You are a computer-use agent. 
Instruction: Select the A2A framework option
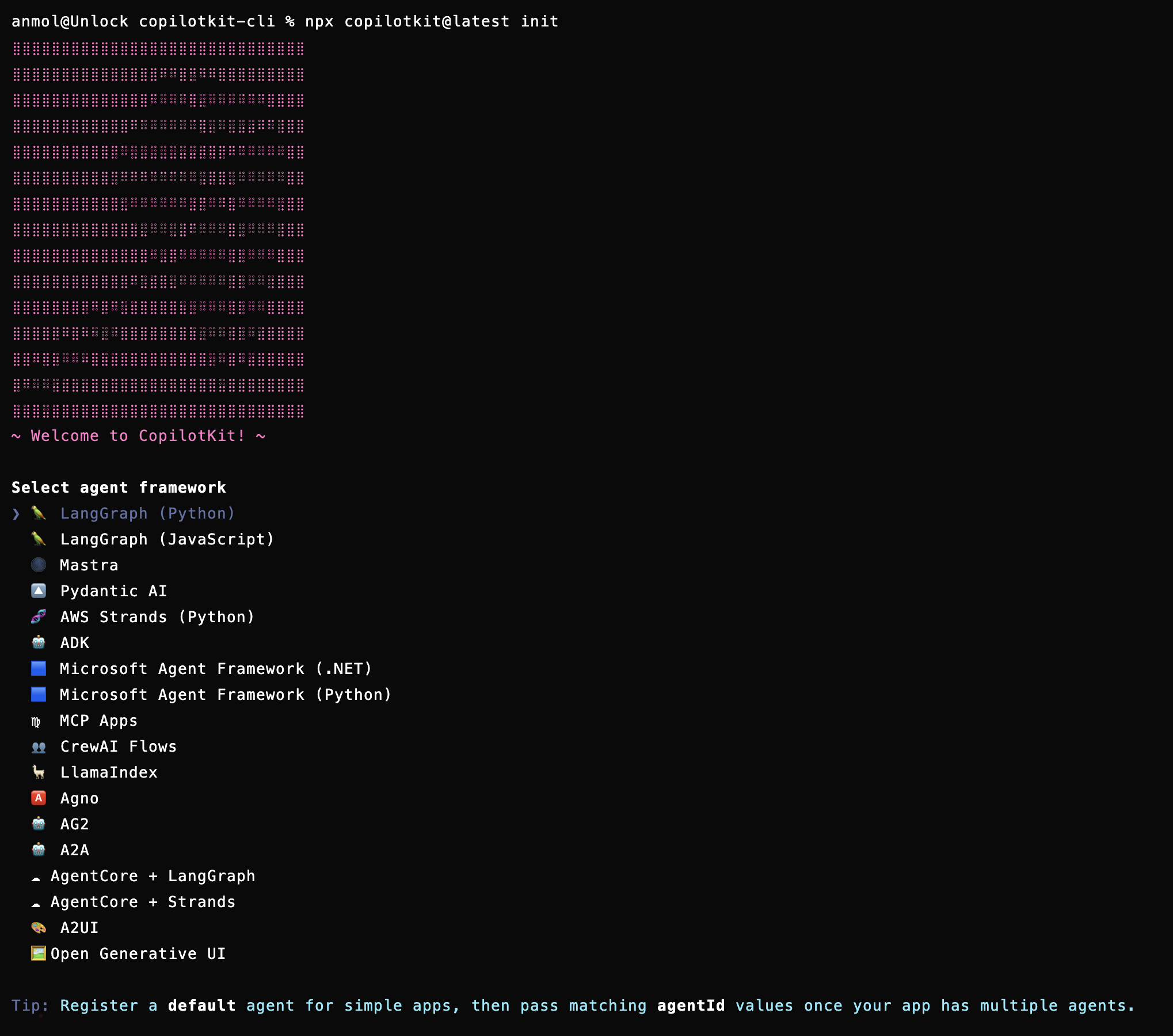[75, 850]
